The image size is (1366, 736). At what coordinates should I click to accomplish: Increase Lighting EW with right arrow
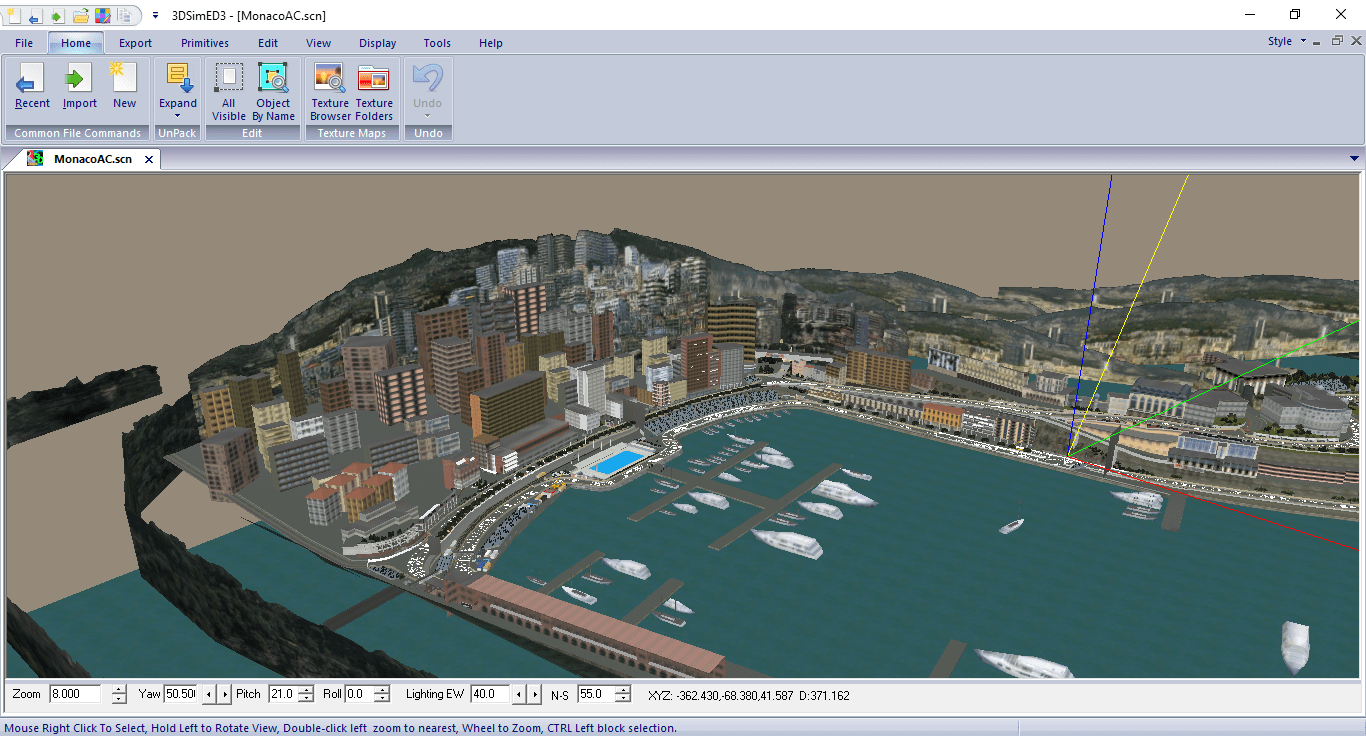tap(534, 694)
